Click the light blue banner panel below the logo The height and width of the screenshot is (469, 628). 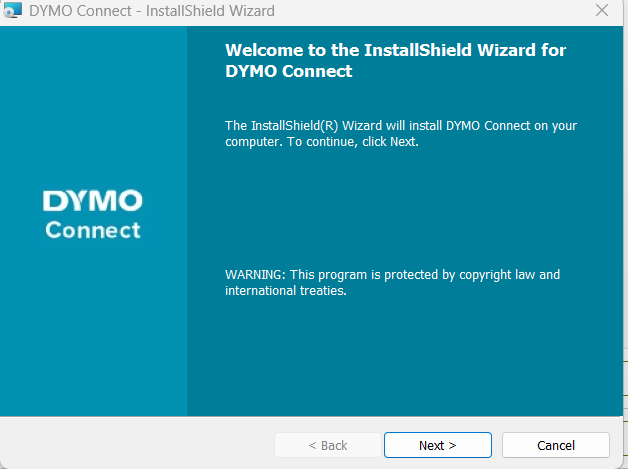point(93,328)
